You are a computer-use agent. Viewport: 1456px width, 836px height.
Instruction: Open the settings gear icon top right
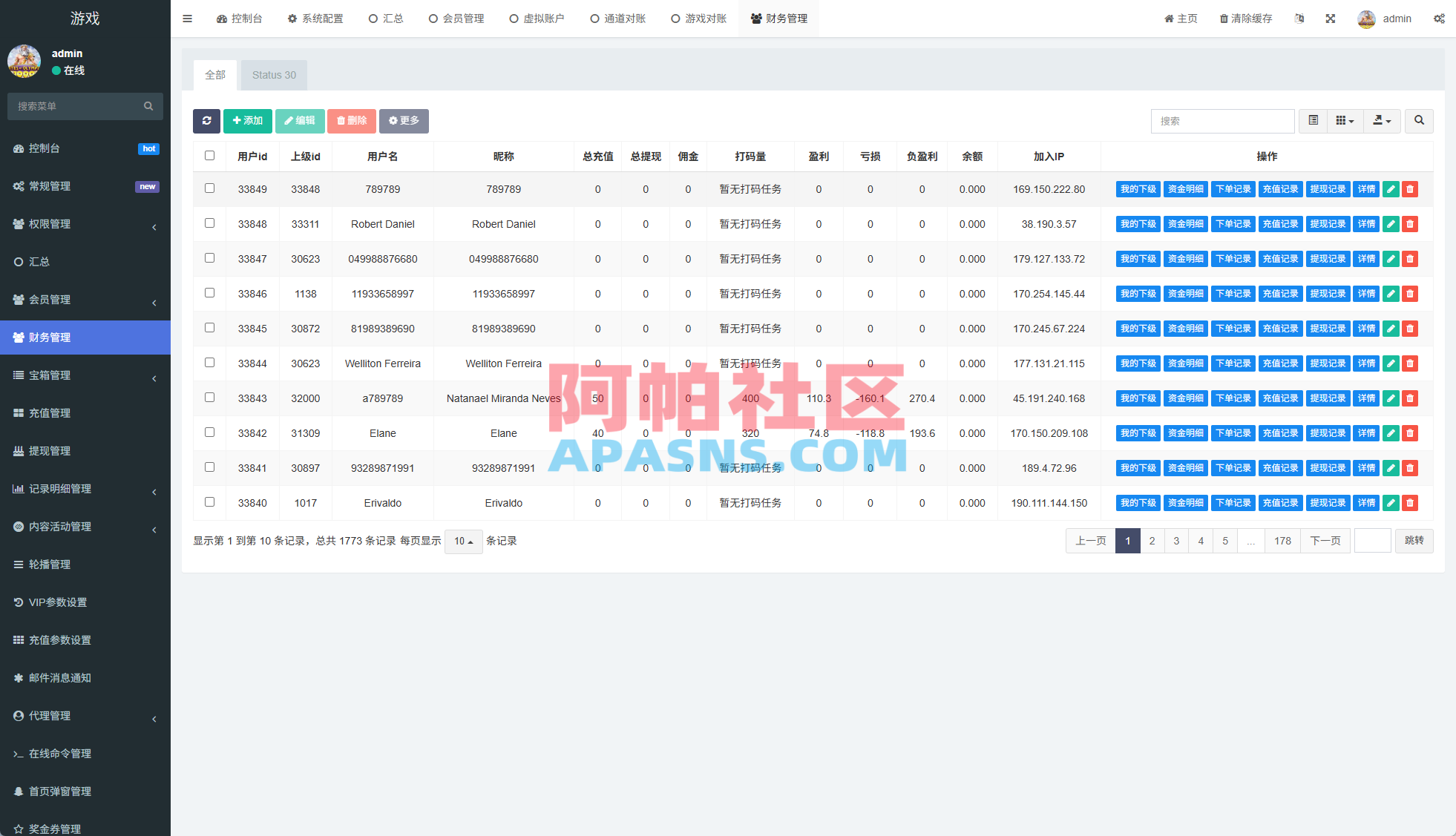pyautogui.click(x=1440, y=18)
